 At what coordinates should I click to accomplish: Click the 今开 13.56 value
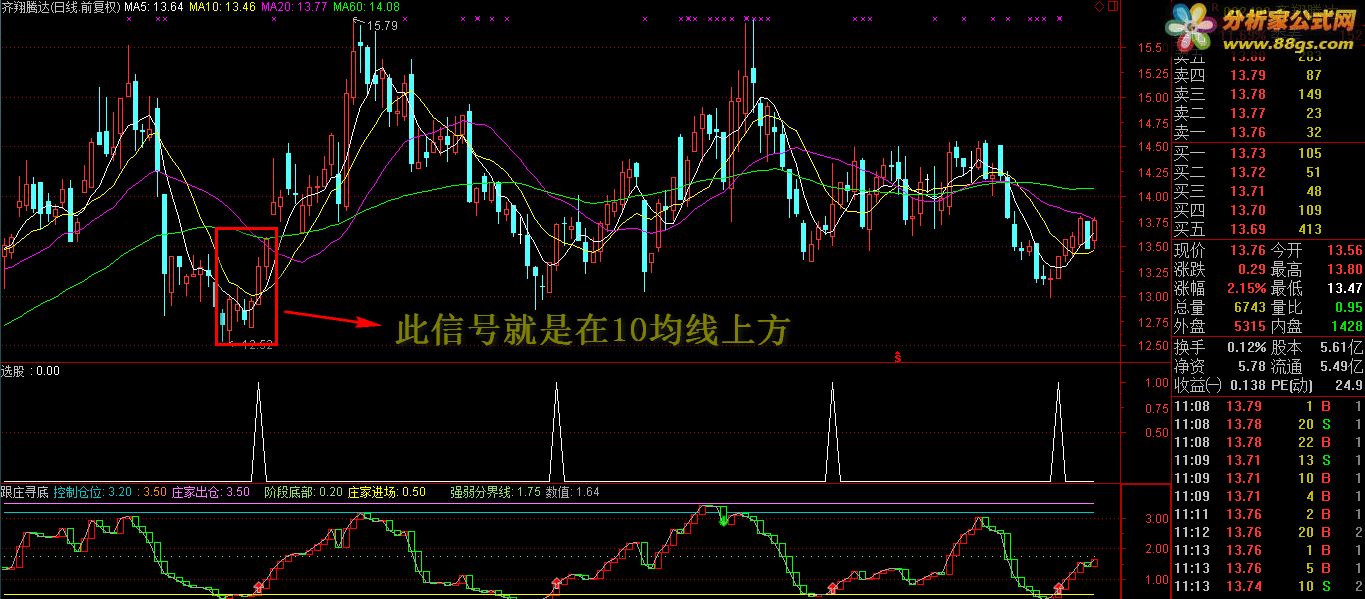(1344, 250)
